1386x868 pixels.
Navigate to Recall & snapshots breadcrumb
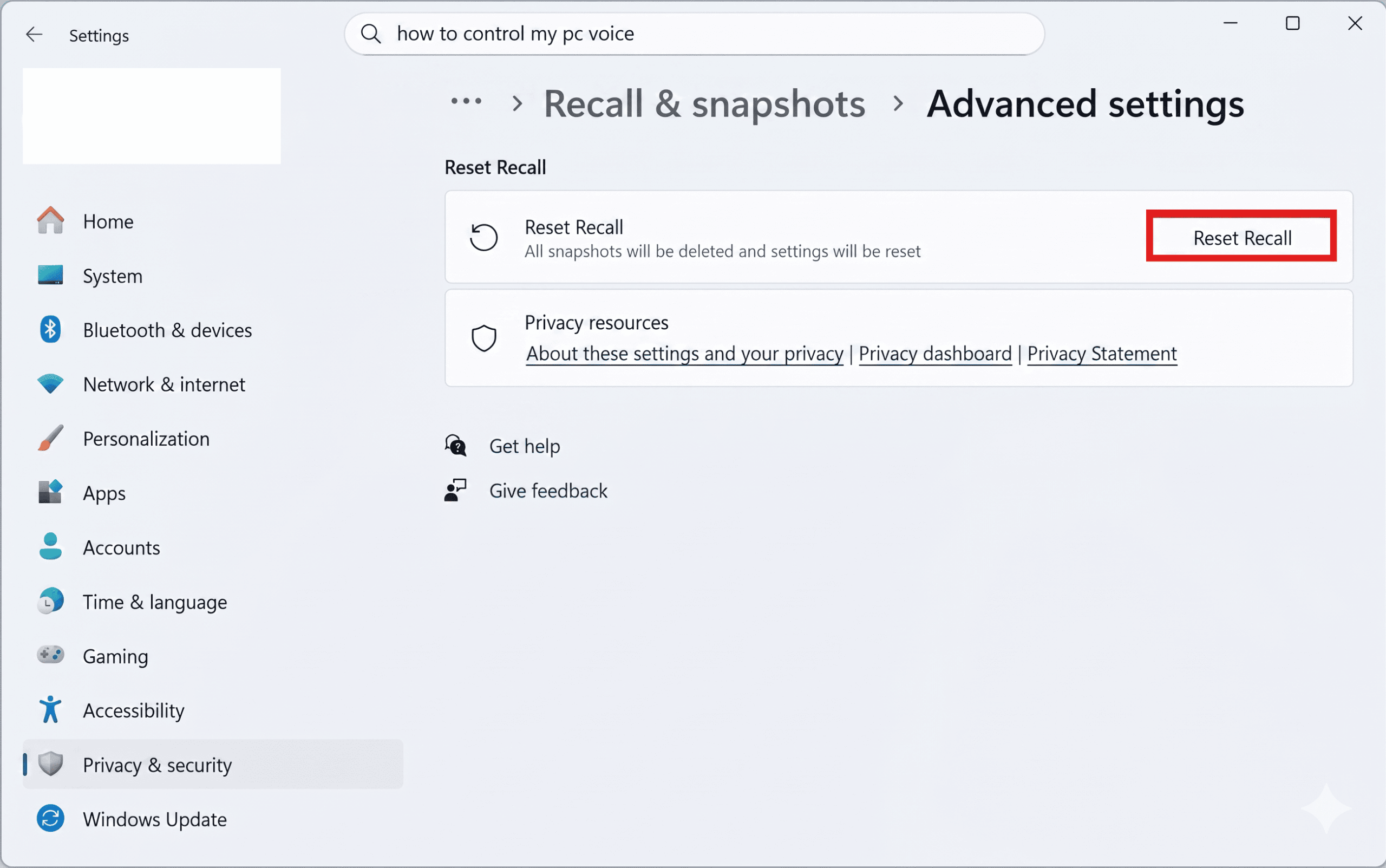(704, 104)
